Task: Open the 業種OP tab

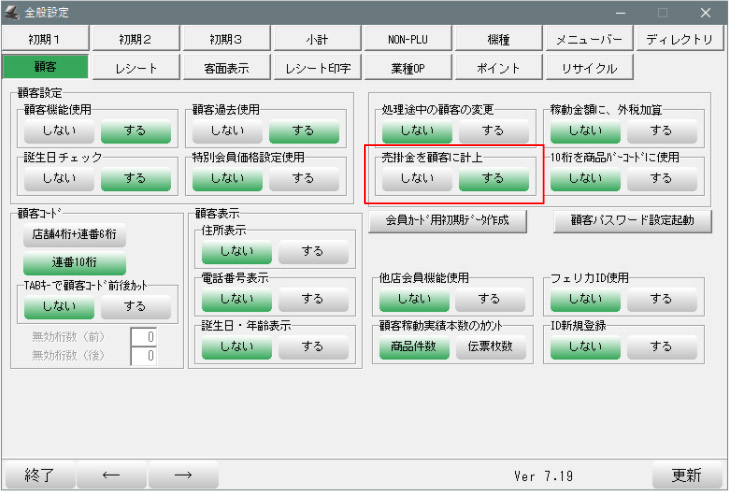Action: coord(408,69)
